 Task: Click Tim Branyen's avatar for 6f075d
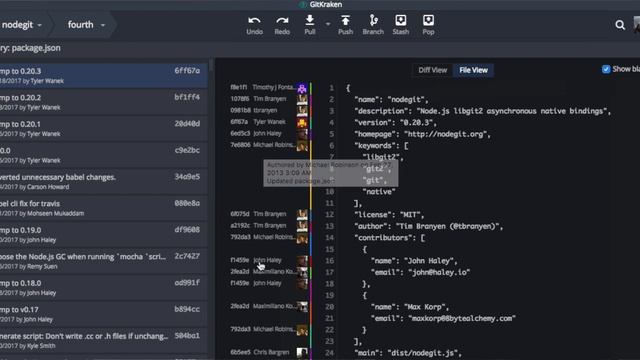coord(302,214)
